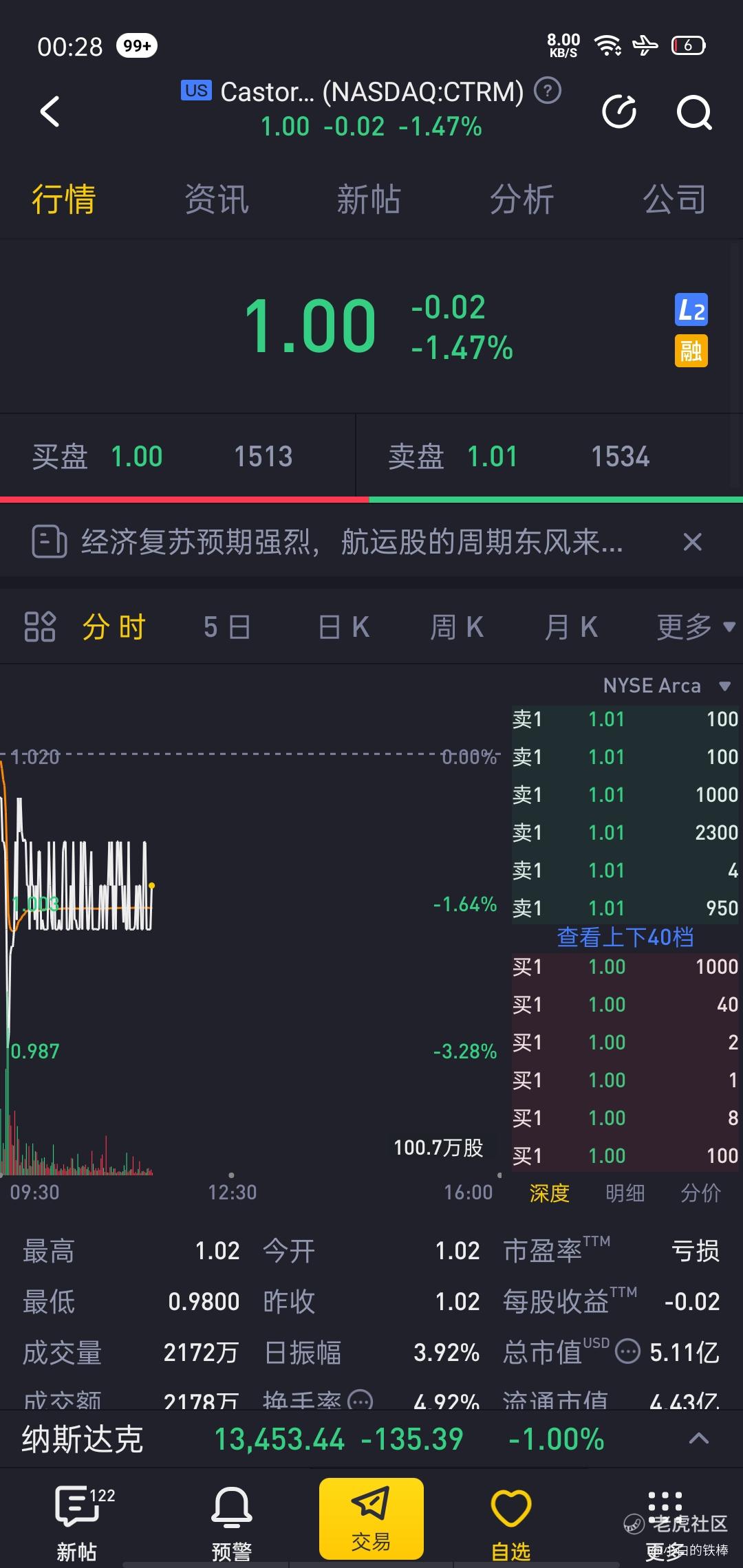Select the 深度 order book tab
This screenshot has width=743, height=1568.
point(549,1193)
